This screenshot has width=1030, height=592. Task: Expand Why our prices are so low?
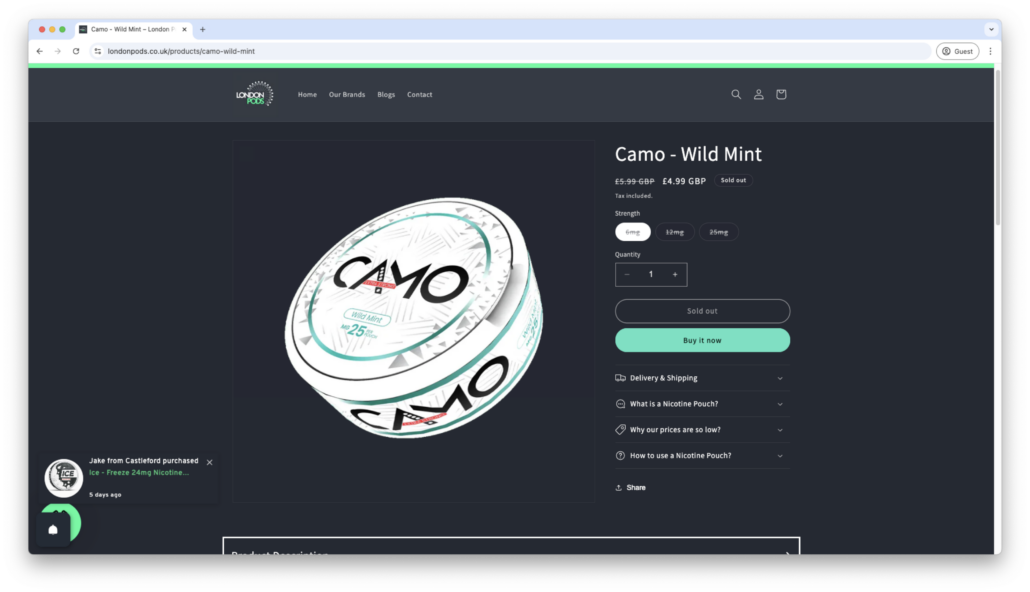[x=702, y=430]
